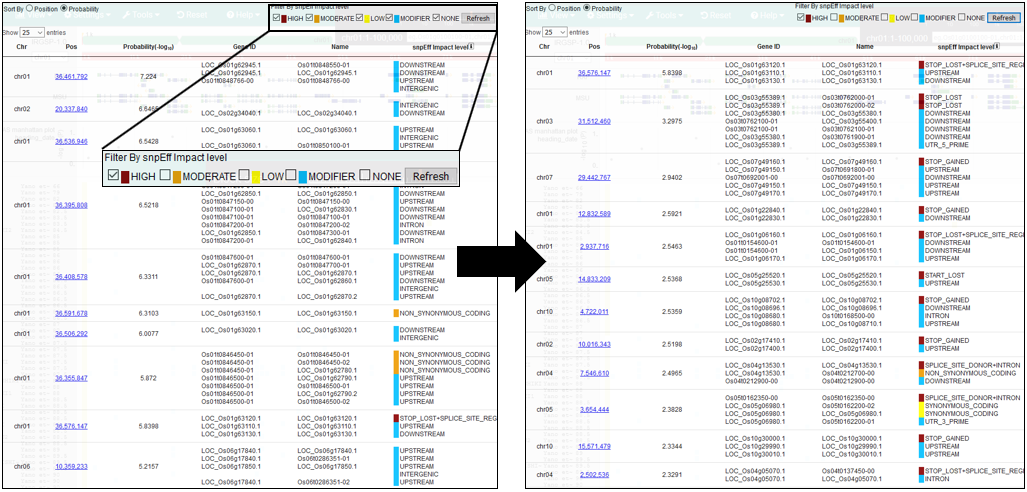1027x492 pixels.
Task: Open position link 36,408,578
Action: point(71,276)
